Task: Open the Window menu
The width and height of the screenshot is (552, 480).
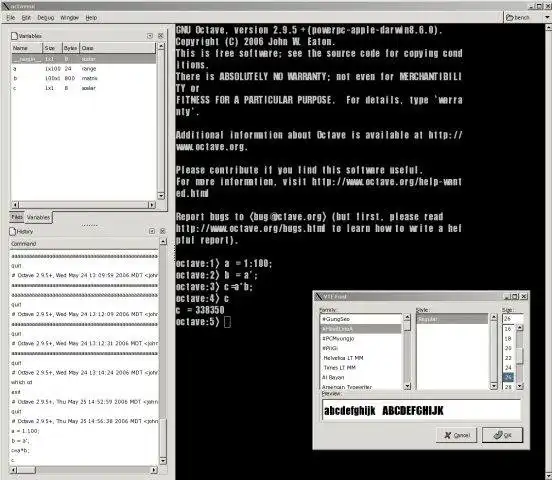Action: (69, 18)
